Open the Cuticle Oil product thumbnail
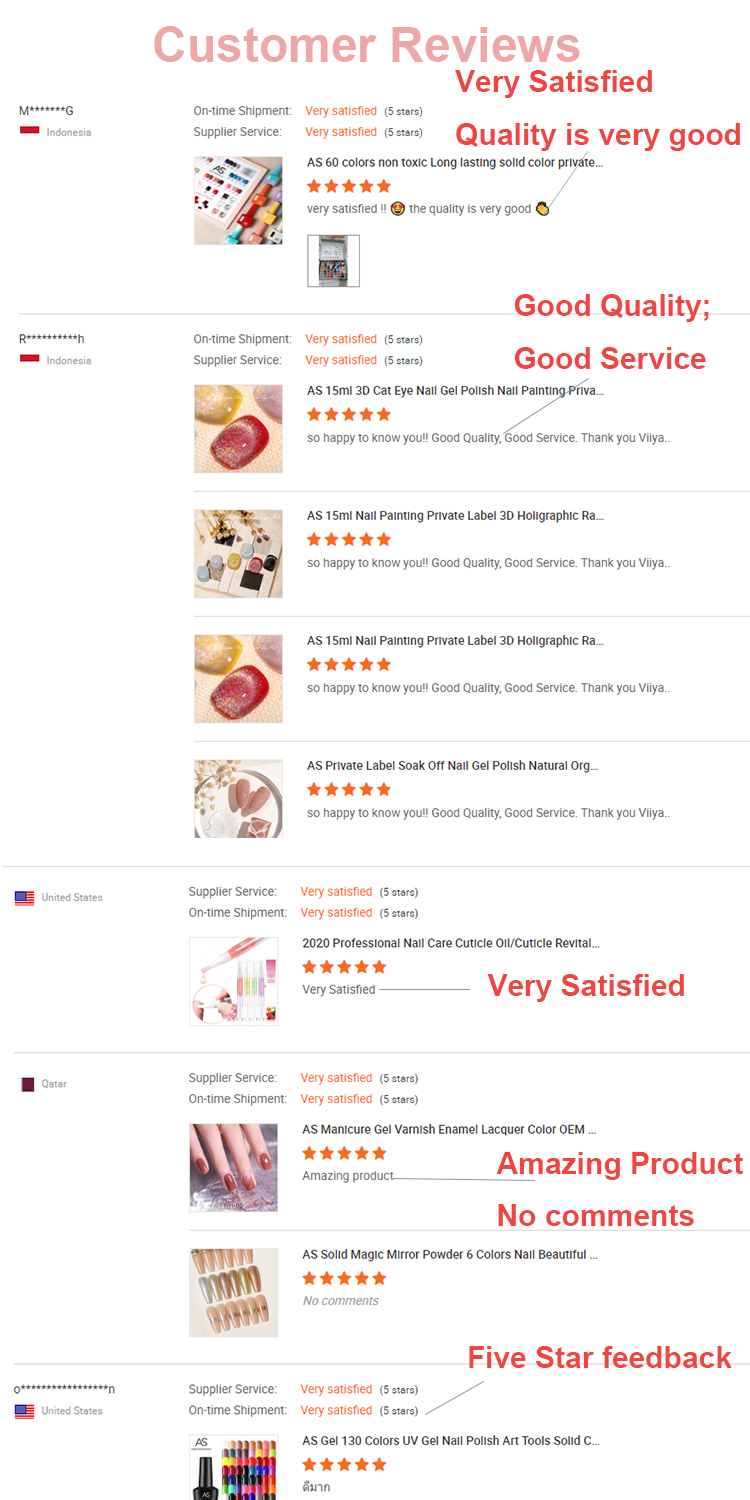Image resolution: width=750 pixels, height=1500 pixels. (x=233, y=981)
